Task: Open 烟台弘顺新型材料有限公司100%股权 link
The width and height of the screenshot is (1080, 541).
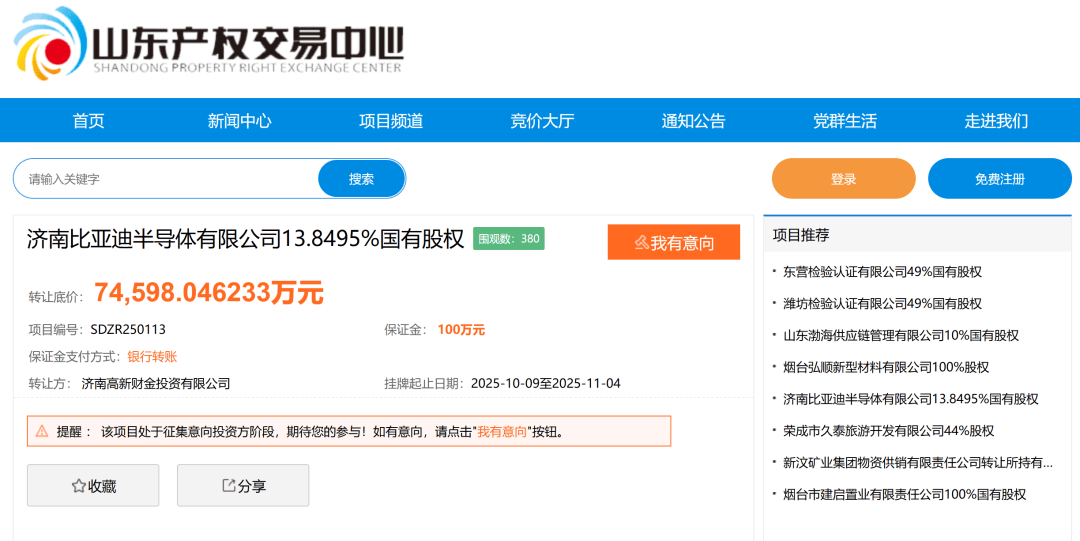Action: (x=886, y=367)
